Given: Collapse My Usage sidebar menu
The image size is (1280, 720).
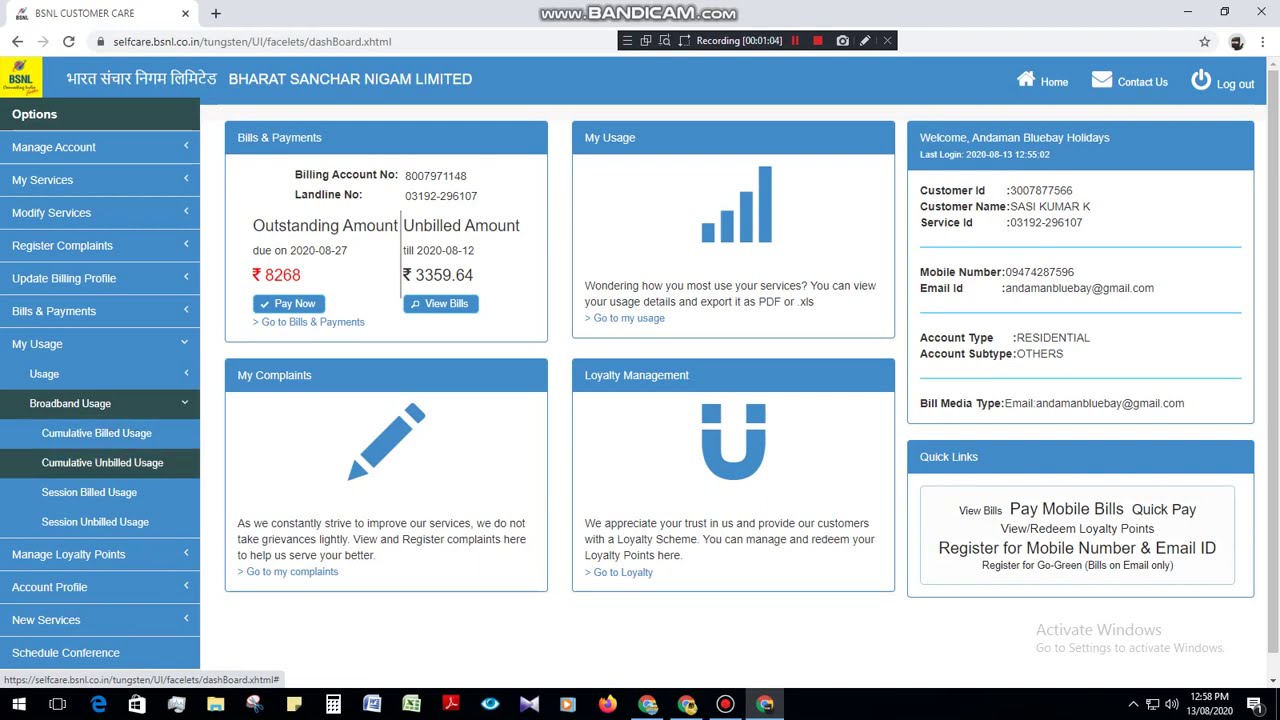Looking at the screenshot, I should [100, 344].
